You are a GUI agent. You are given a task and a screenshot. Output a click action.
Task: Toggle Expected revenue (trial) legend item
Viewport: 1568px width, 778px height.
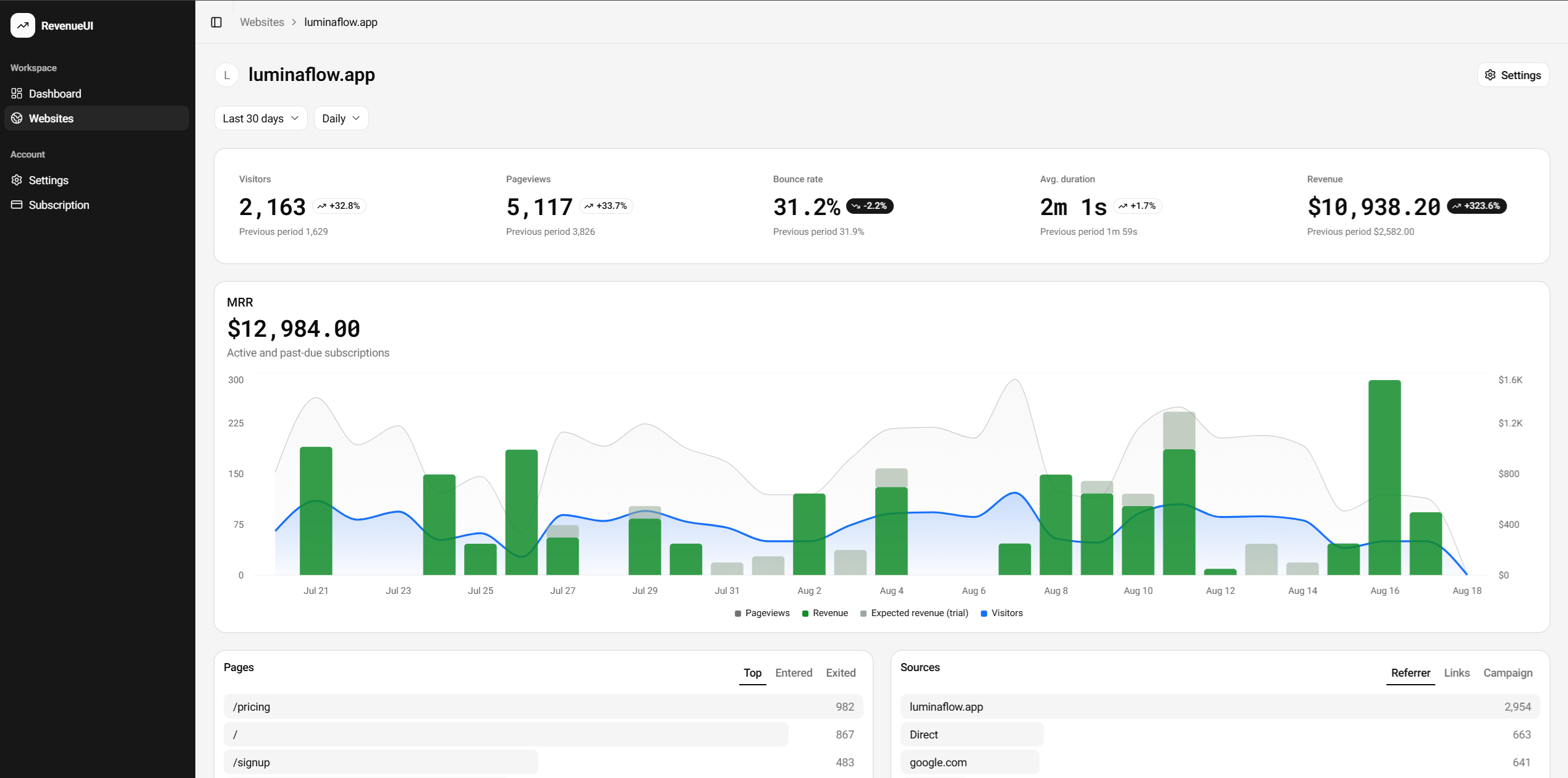[x=914, y=613]
